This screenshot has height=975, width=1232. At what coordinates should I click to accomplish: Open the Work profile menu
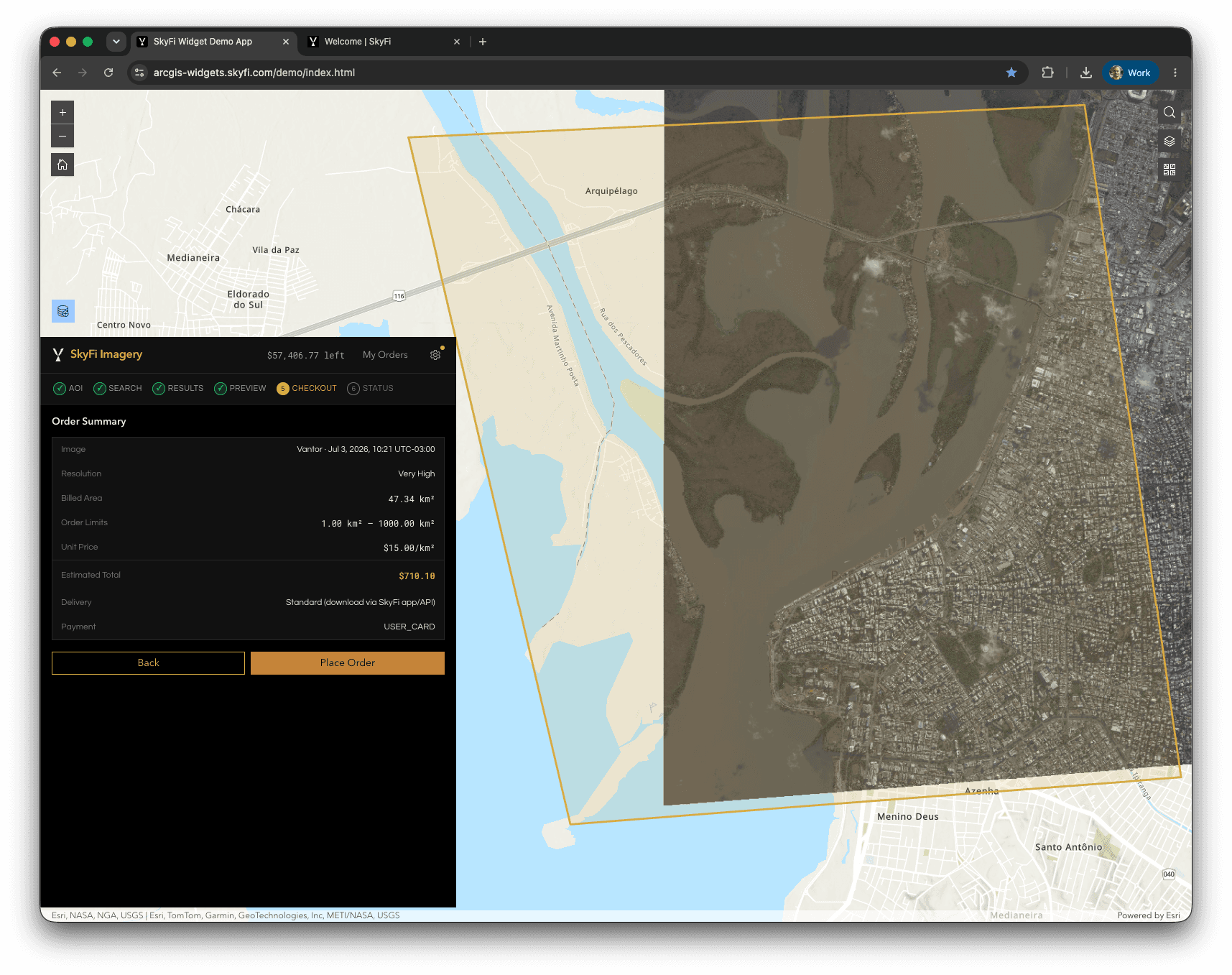pyautogui.click(x=1130, y=73)
